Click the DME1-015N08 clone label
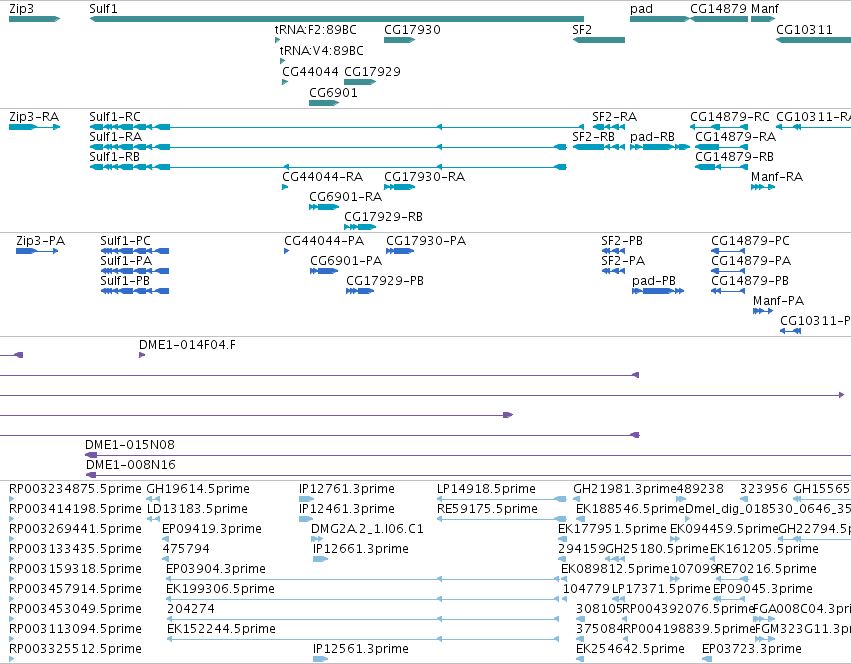The width and height of the screenshot is (851, 664). tap(130, 445)
